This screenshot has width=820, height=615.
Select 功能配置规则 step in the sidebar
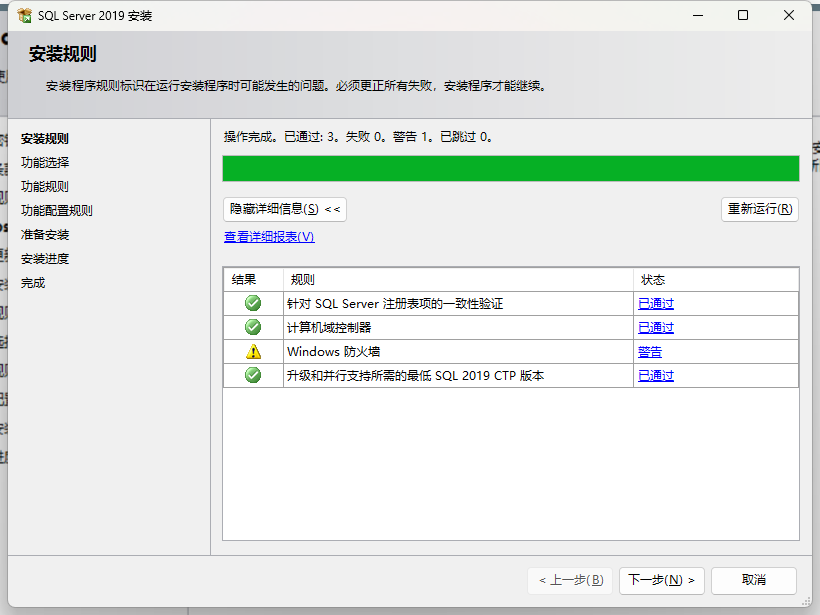click(57, 211)
